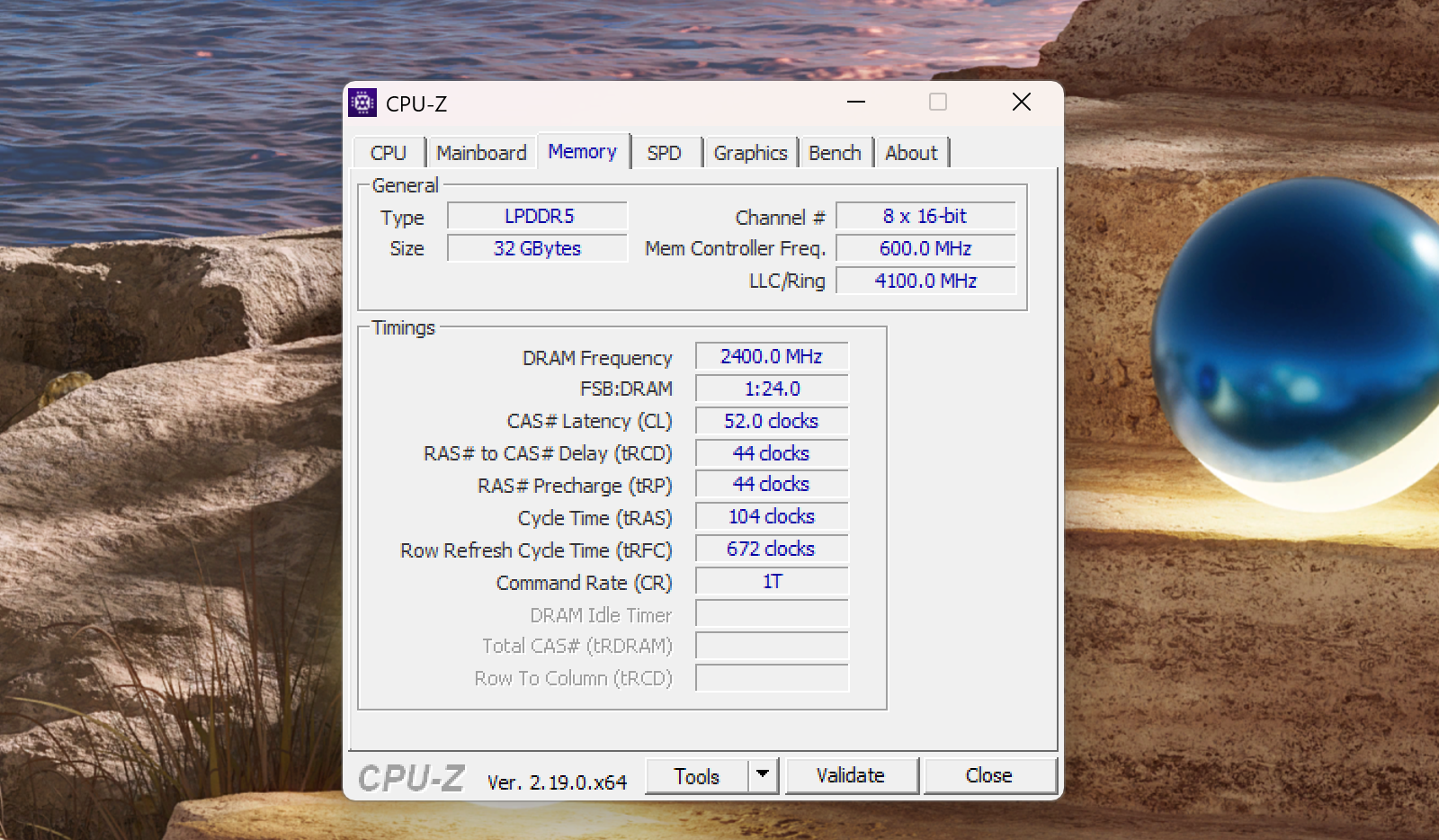Click the tRFC value 672 clocks
This screenshot has height=840, width=1439.
coord(772,549)
